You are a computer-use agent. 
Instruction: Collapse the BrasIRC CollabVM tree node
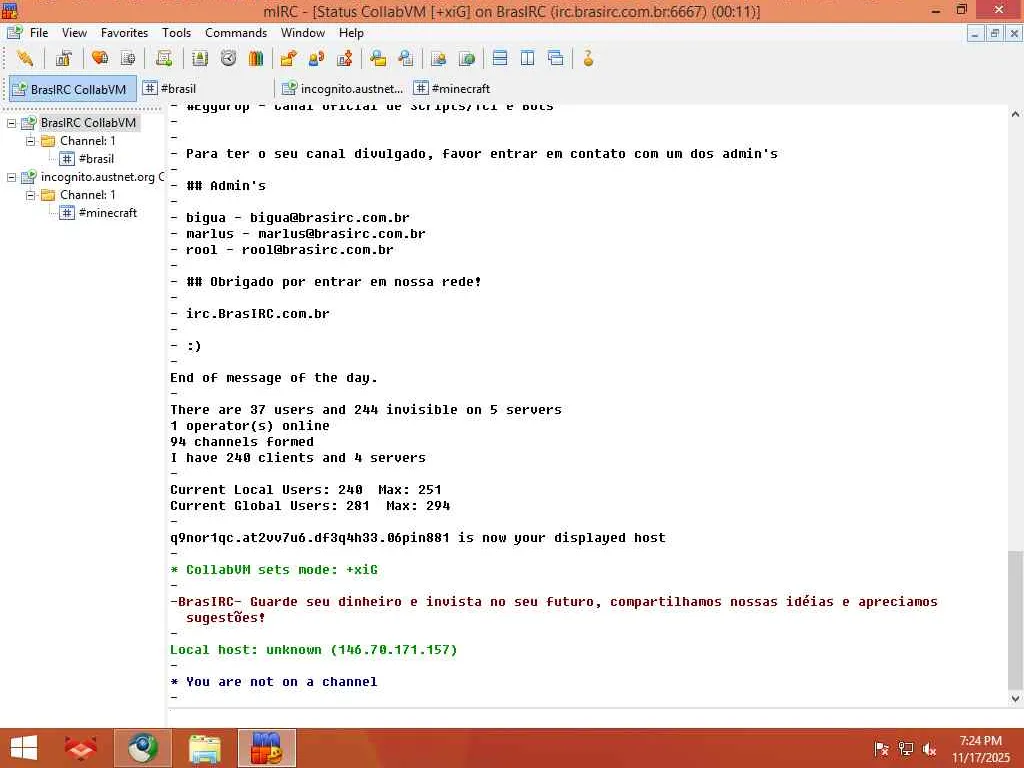coord(11,123)
